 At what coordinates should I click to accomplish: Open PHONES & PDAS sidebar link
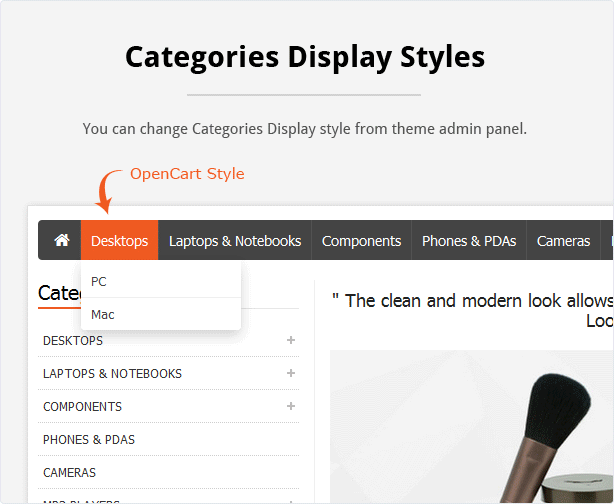pyautogui.click(x=89, y=439)
